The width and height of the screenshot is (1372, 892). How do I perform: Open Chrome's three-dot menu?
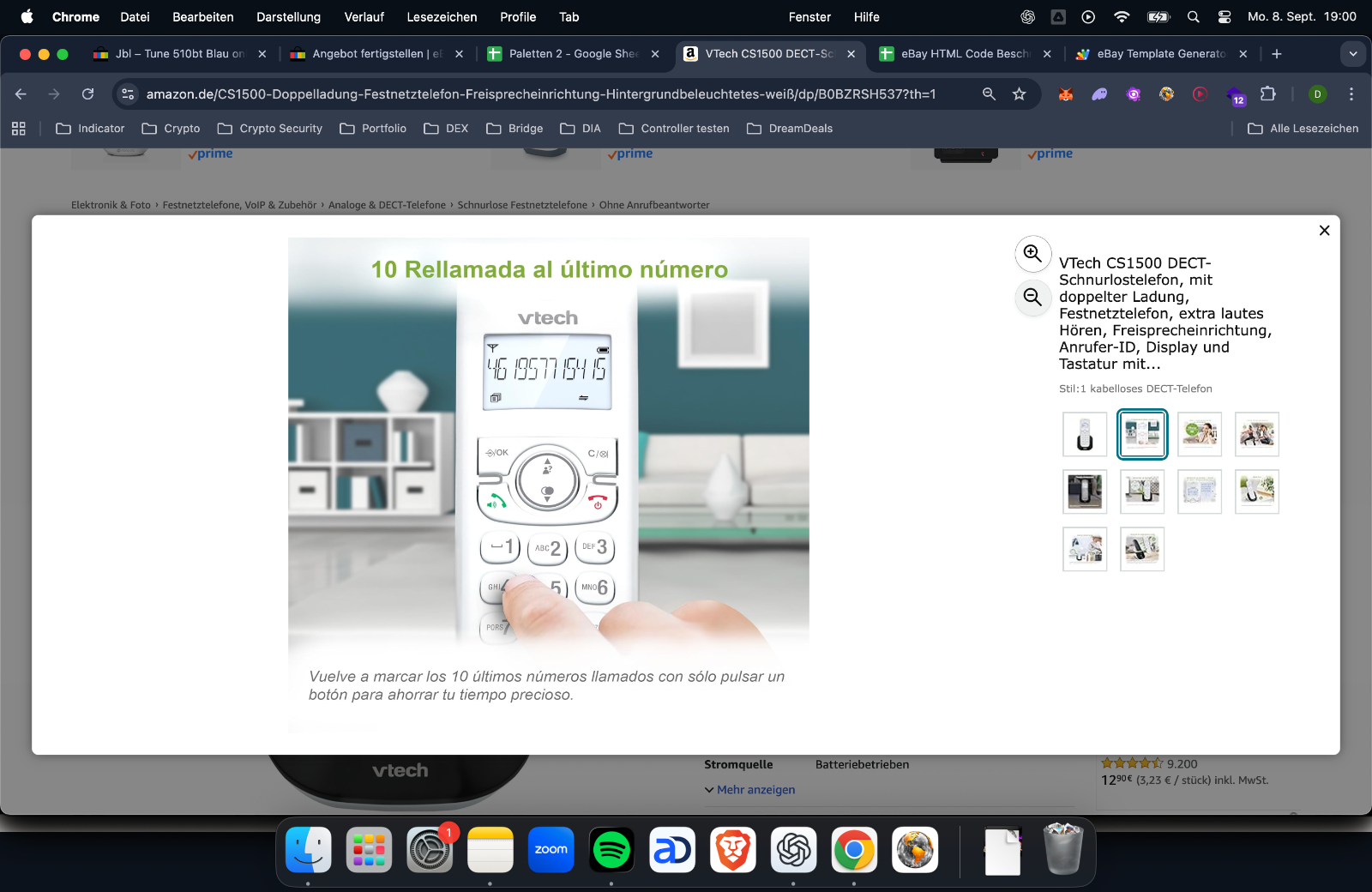pos(1351,94)
